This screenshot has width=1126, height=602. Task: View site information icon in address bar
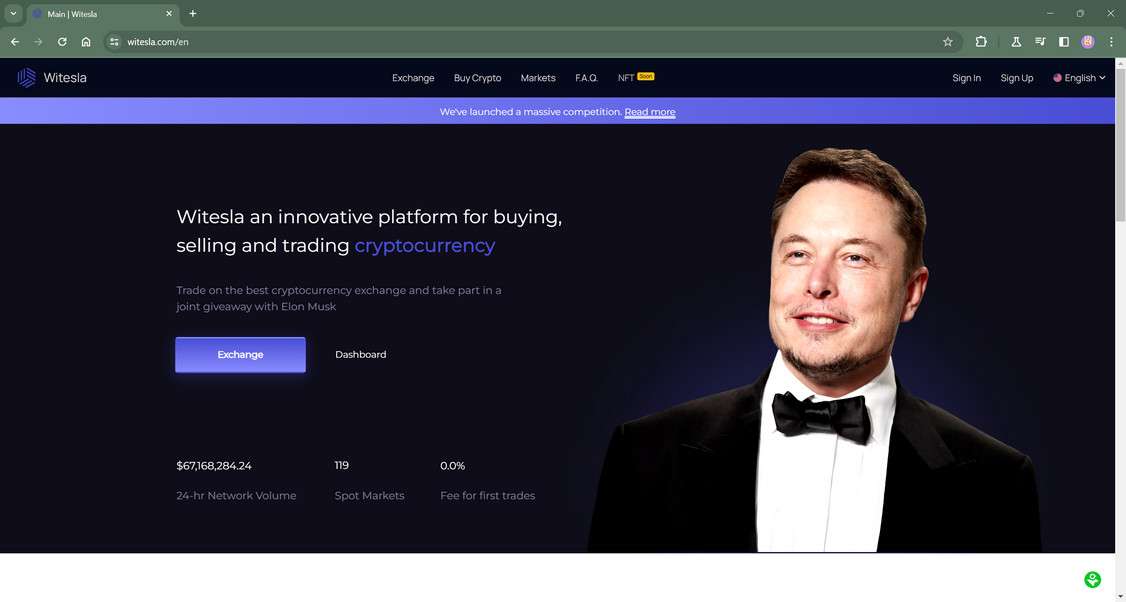tap(114, 42)
